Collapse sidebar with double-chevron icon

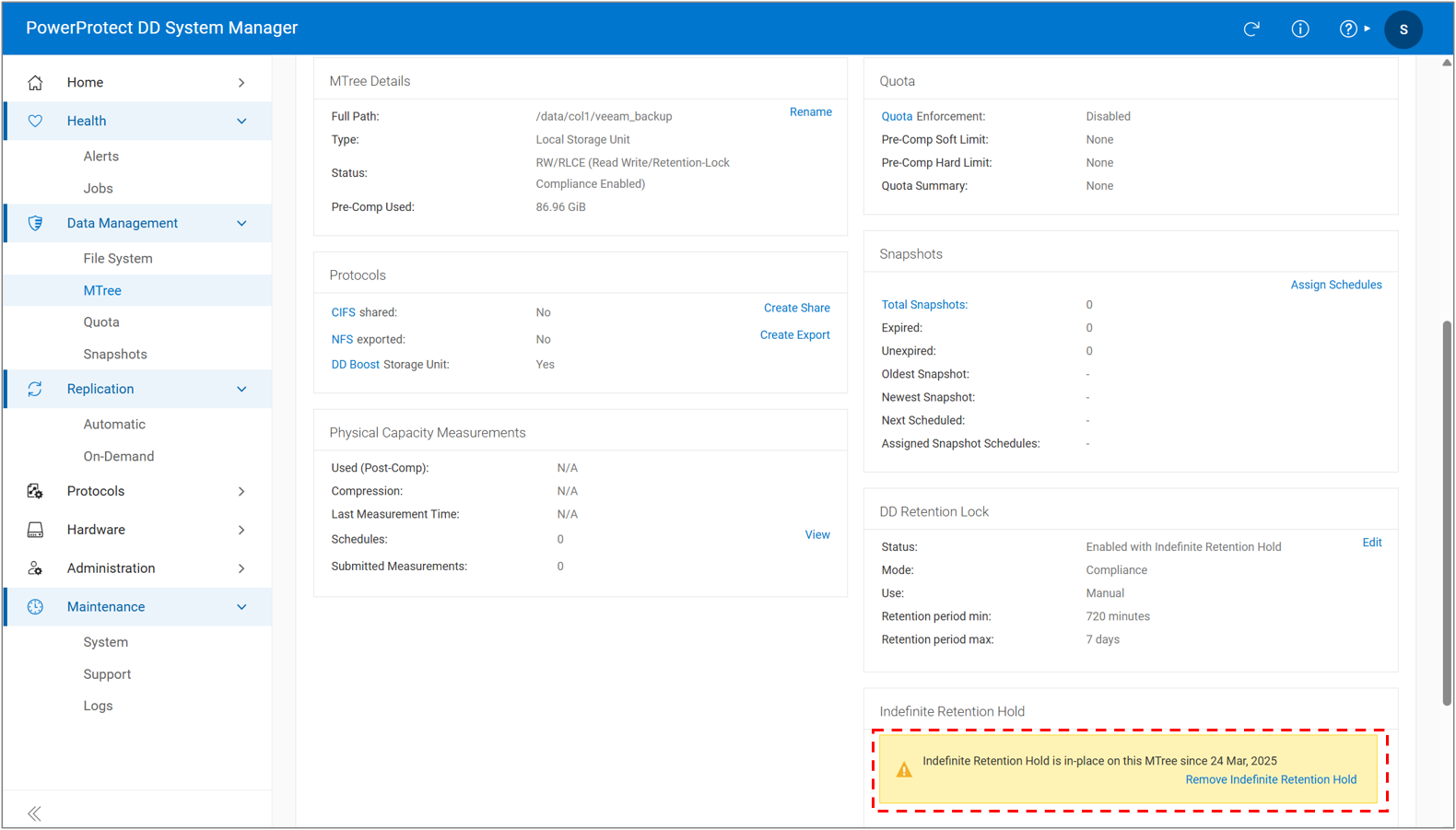pyautogui.click(x=34, y=813)
